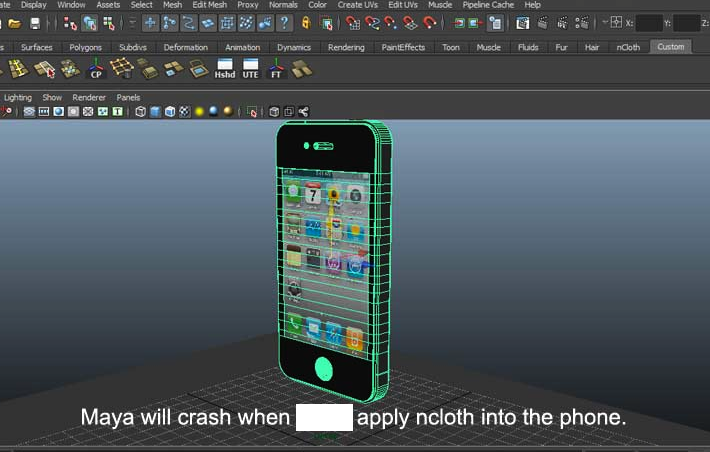Toggle textured checker display icon
This screenshot has height=452, width=710.
[184, 111]
